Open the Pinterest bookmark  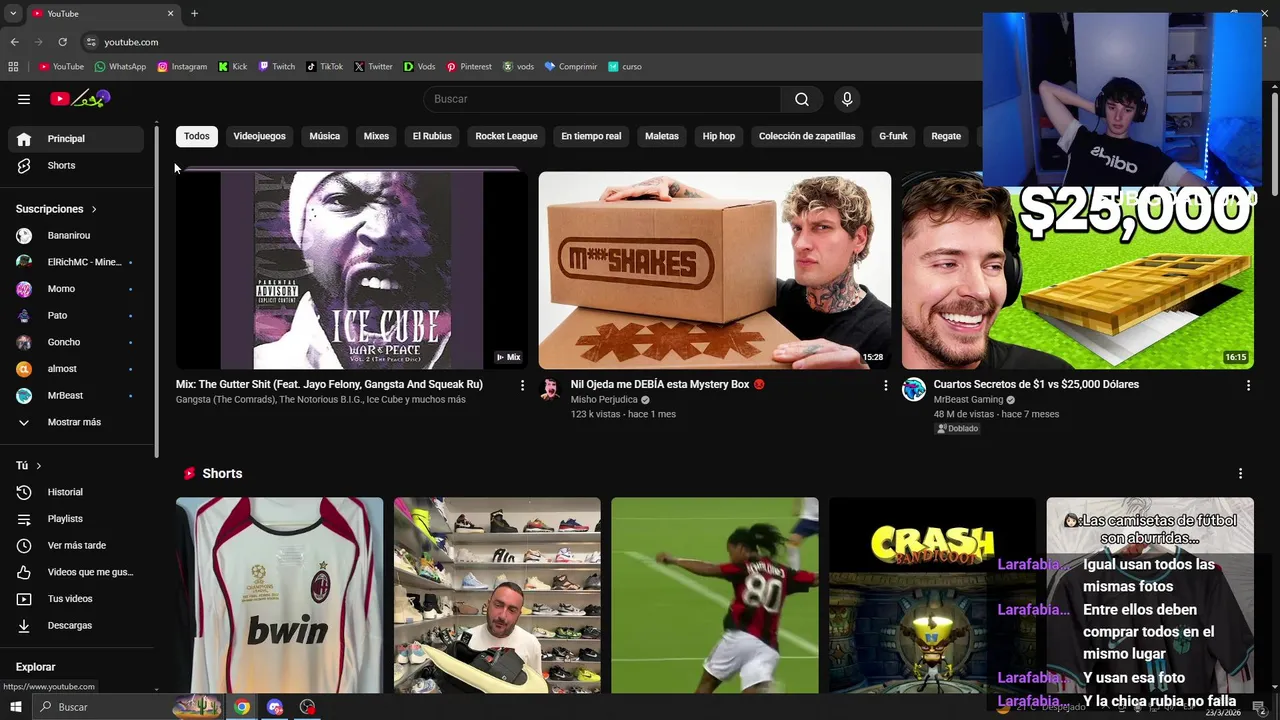(x=469, y=67)
